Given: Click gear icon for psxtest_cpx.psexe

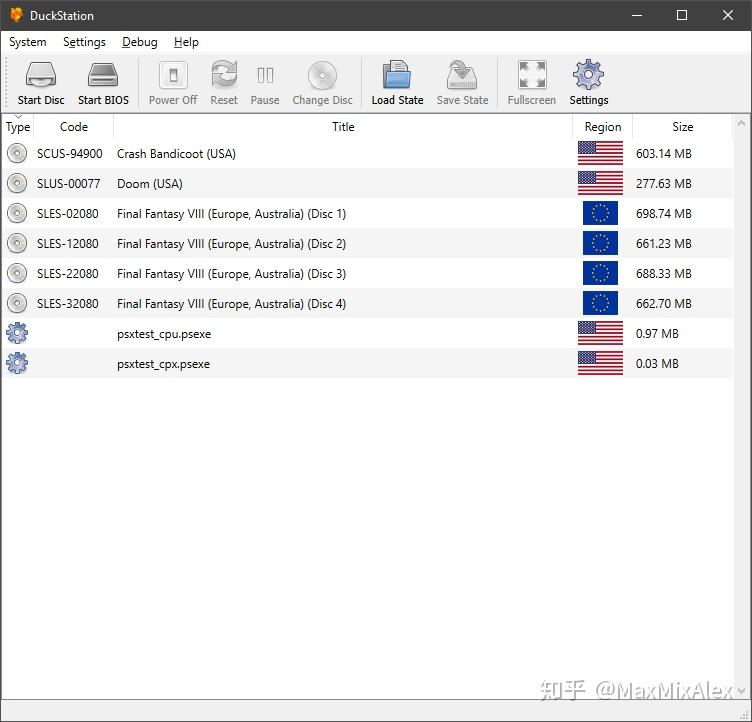Looking at the screenshot, I should [x=17, y=363].
